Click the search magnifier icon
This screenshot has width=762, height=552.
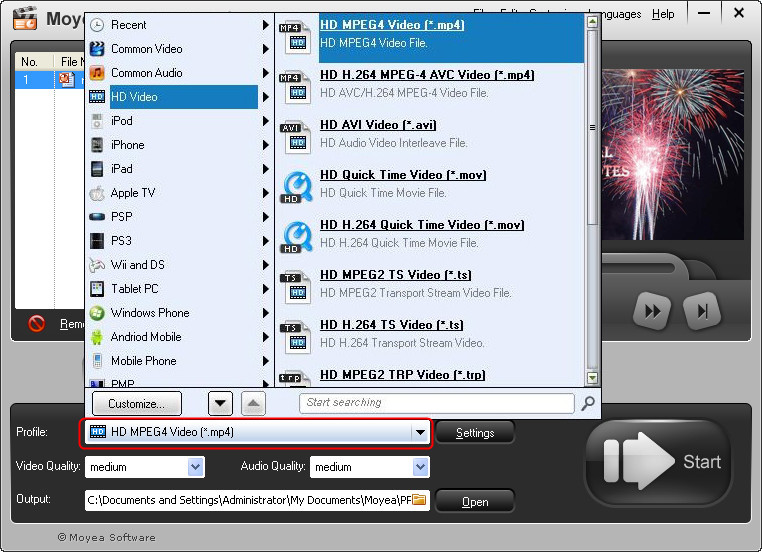588,403
